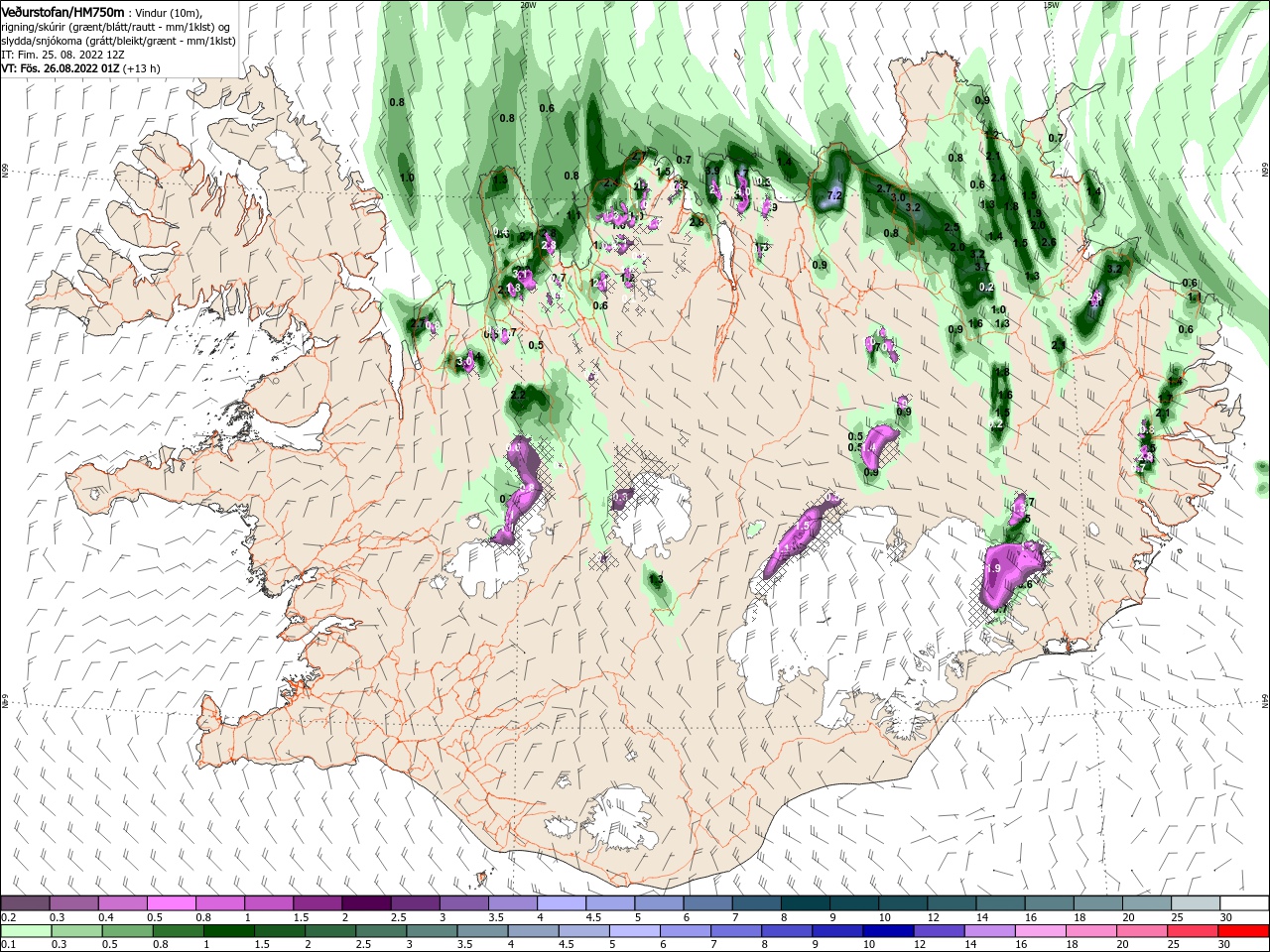Select the valid time VT: Fös. 26.08.2022 01Z

(x=60, y=68)
